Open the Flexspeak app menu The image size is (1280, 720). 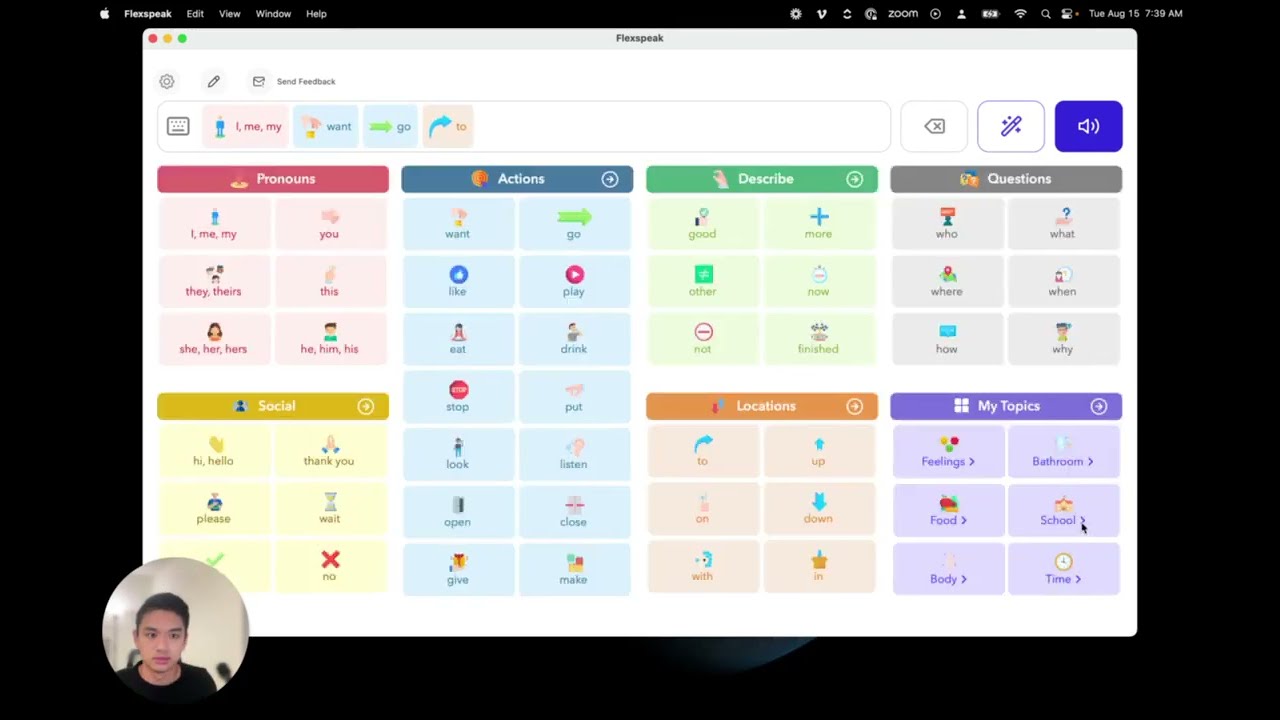point(148,14)
